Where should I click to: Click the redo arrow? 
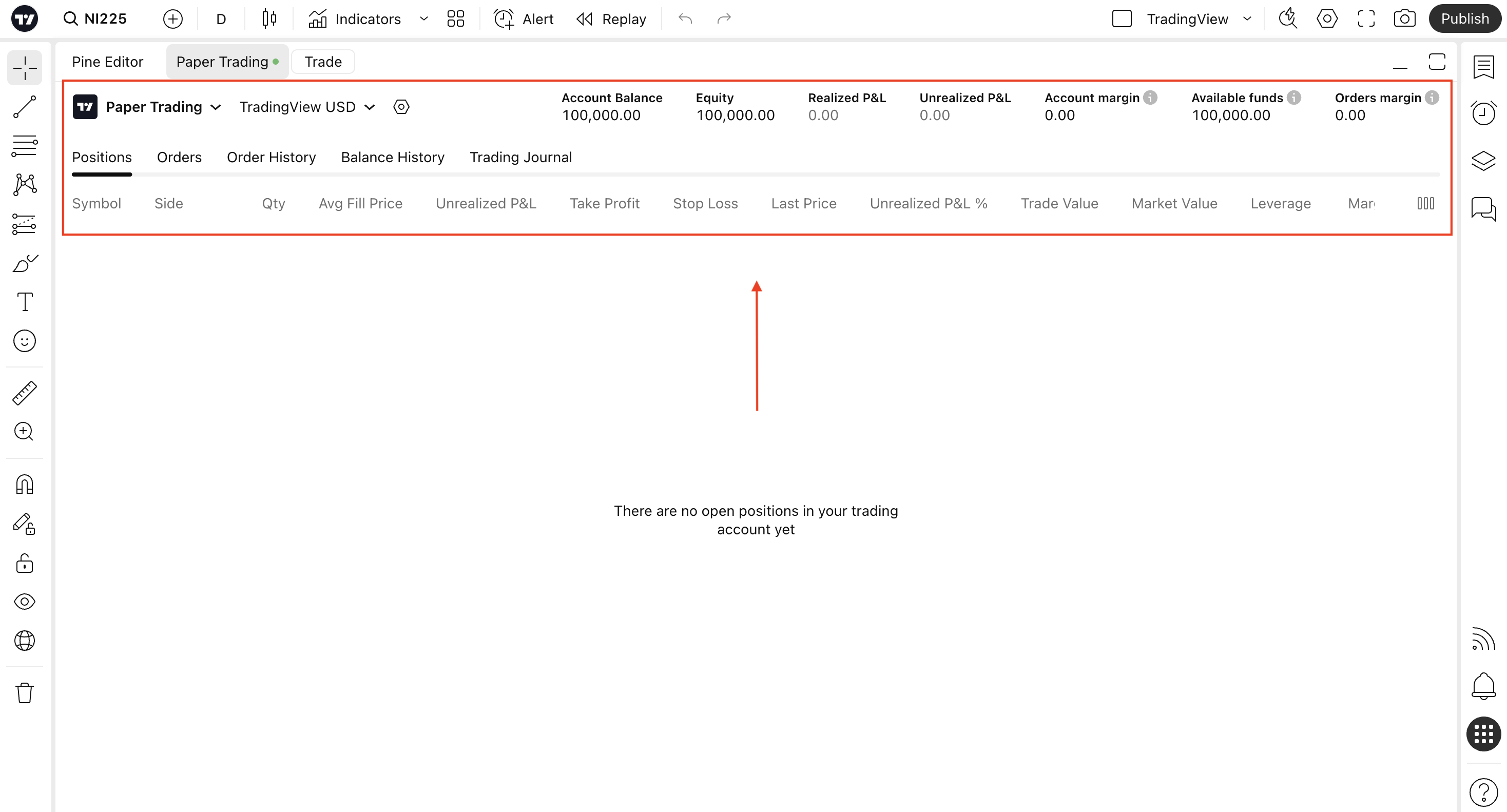pyautogui.click(x=724, y=18)
